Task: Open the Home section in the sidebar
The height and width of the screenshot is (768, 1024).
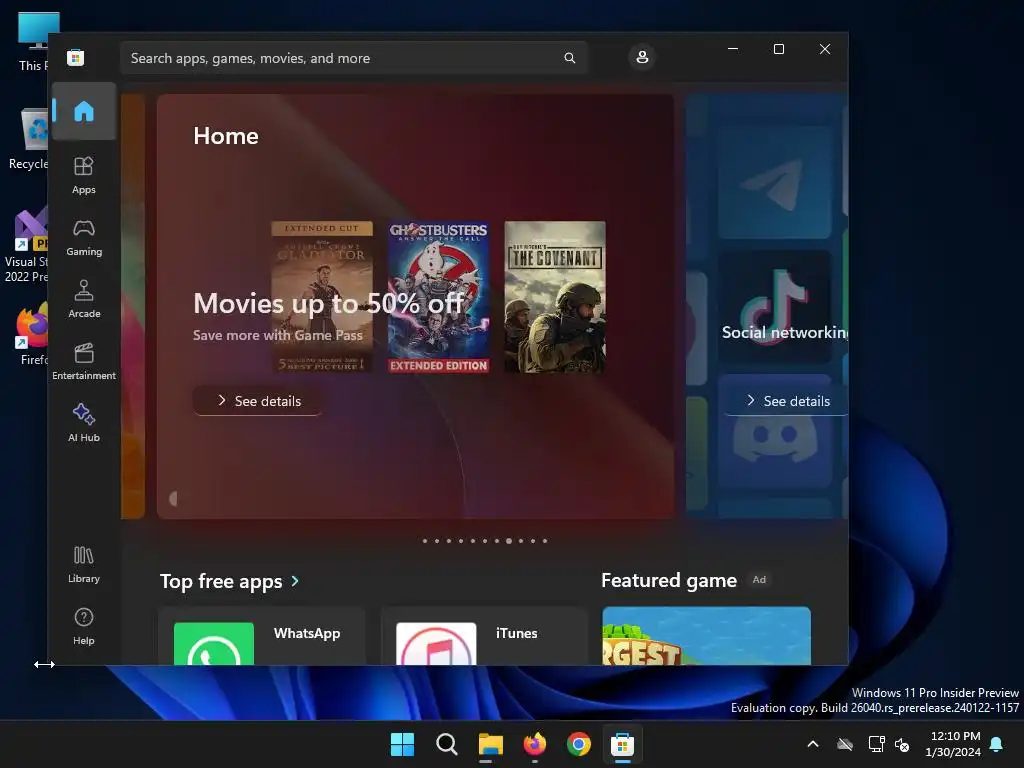Action: click(x=84, y=111)
